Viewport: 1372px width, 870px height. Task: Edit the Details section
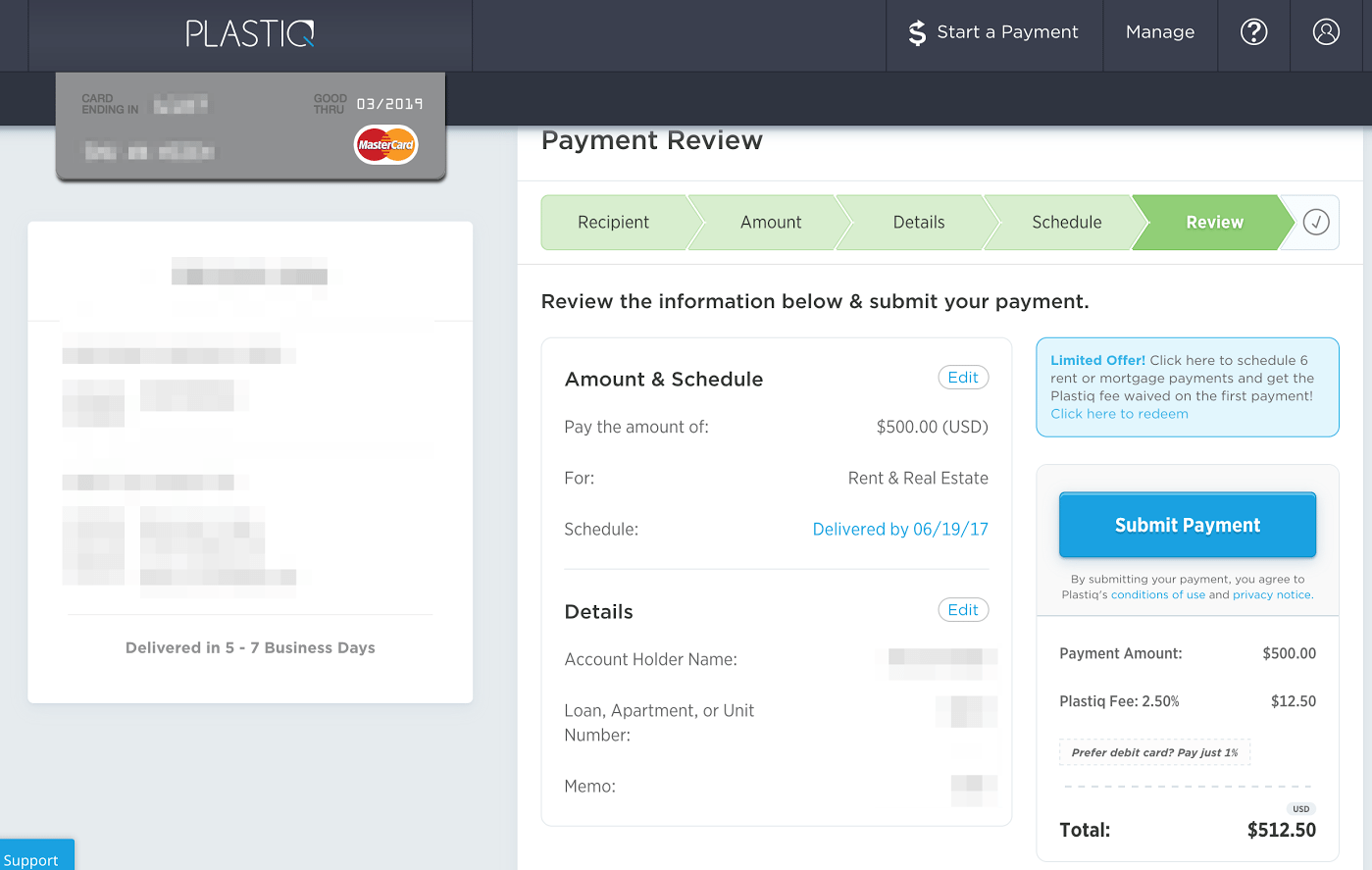963,610
